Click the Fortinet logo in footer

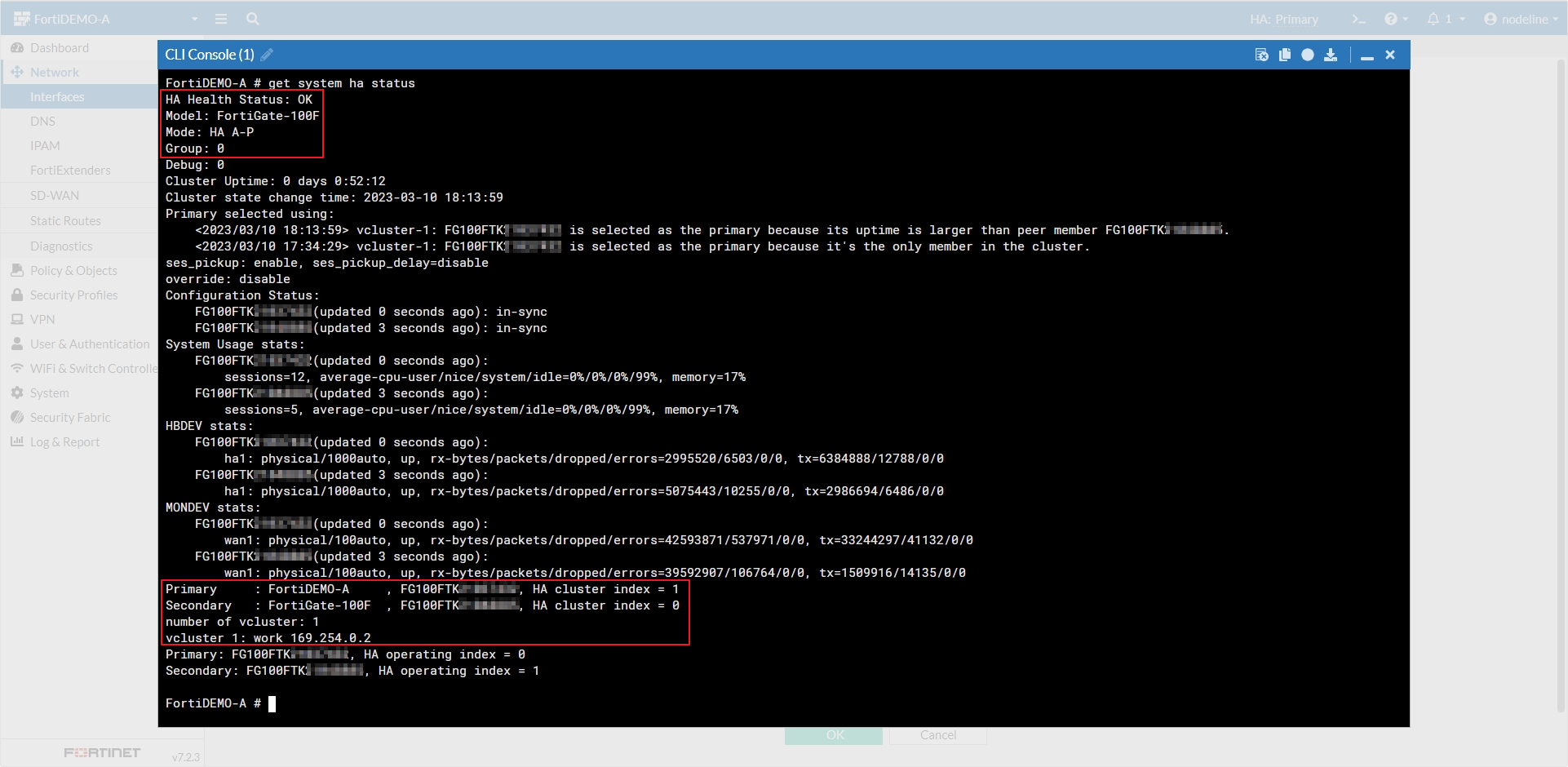[x=102, y=752]
